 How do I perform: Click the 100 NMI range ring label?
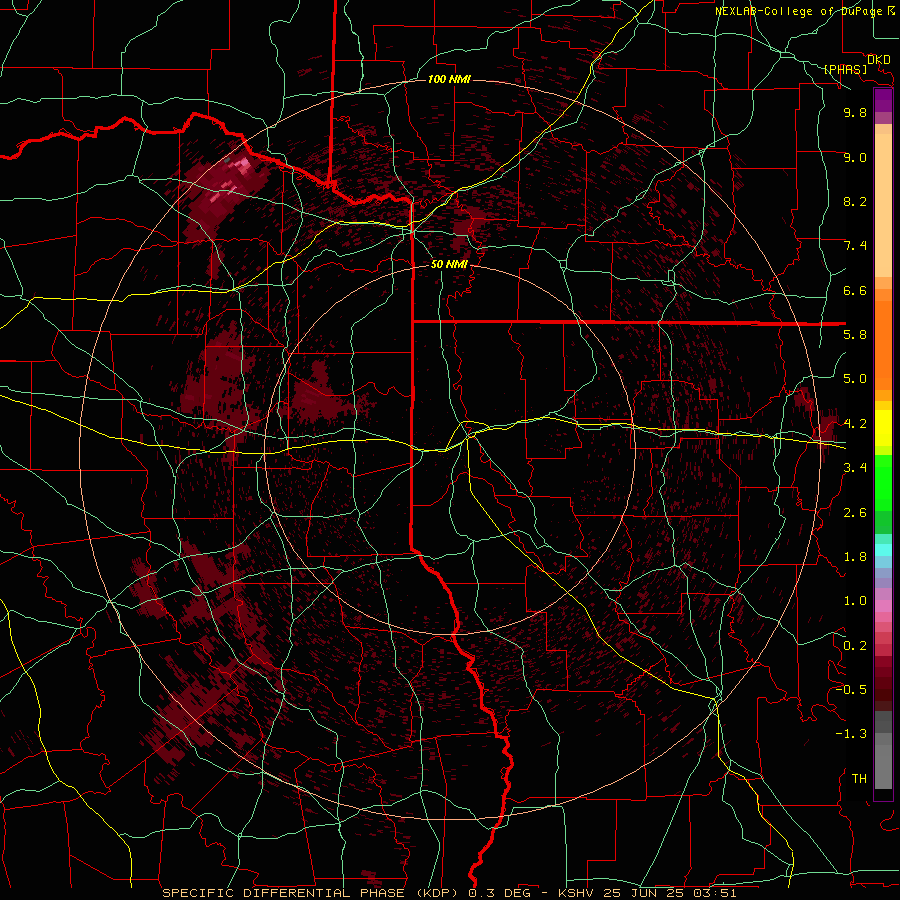pyautogui.click(x=449, y=79)
